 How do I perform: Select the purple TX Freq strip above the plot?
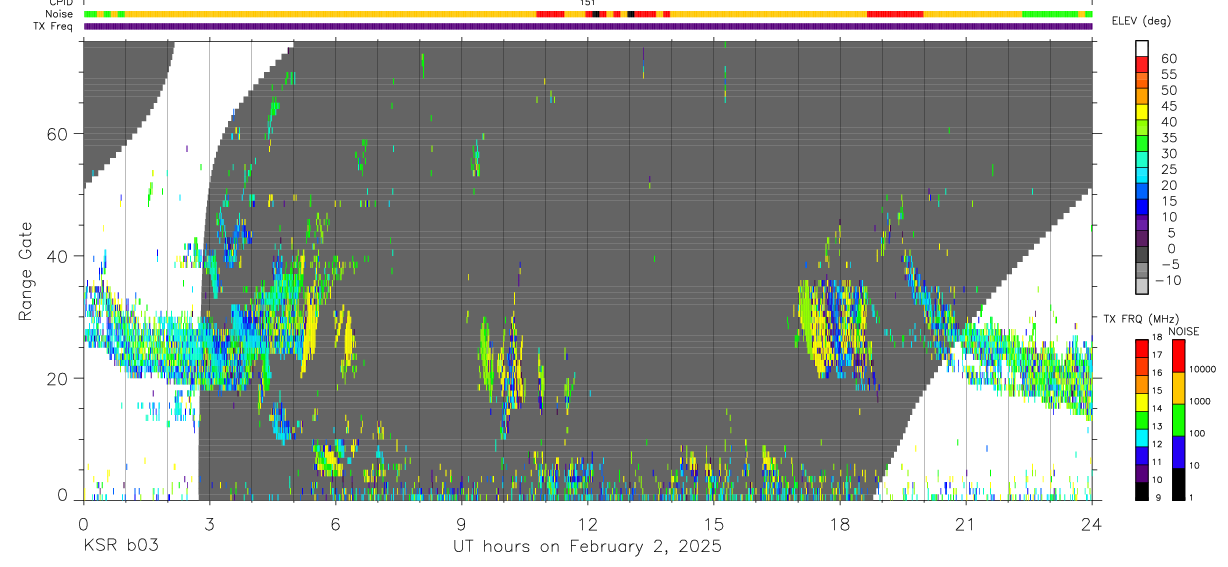point(588,26)
